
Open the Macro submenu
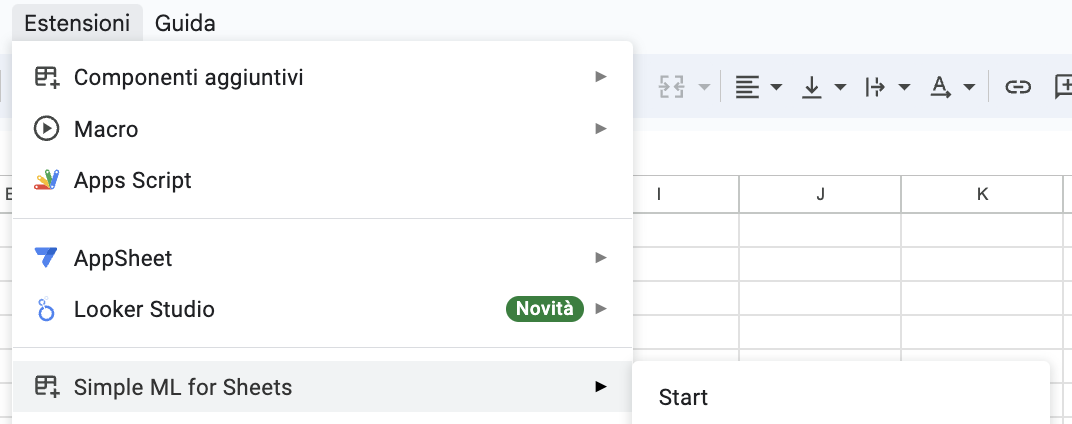point(322,129)
